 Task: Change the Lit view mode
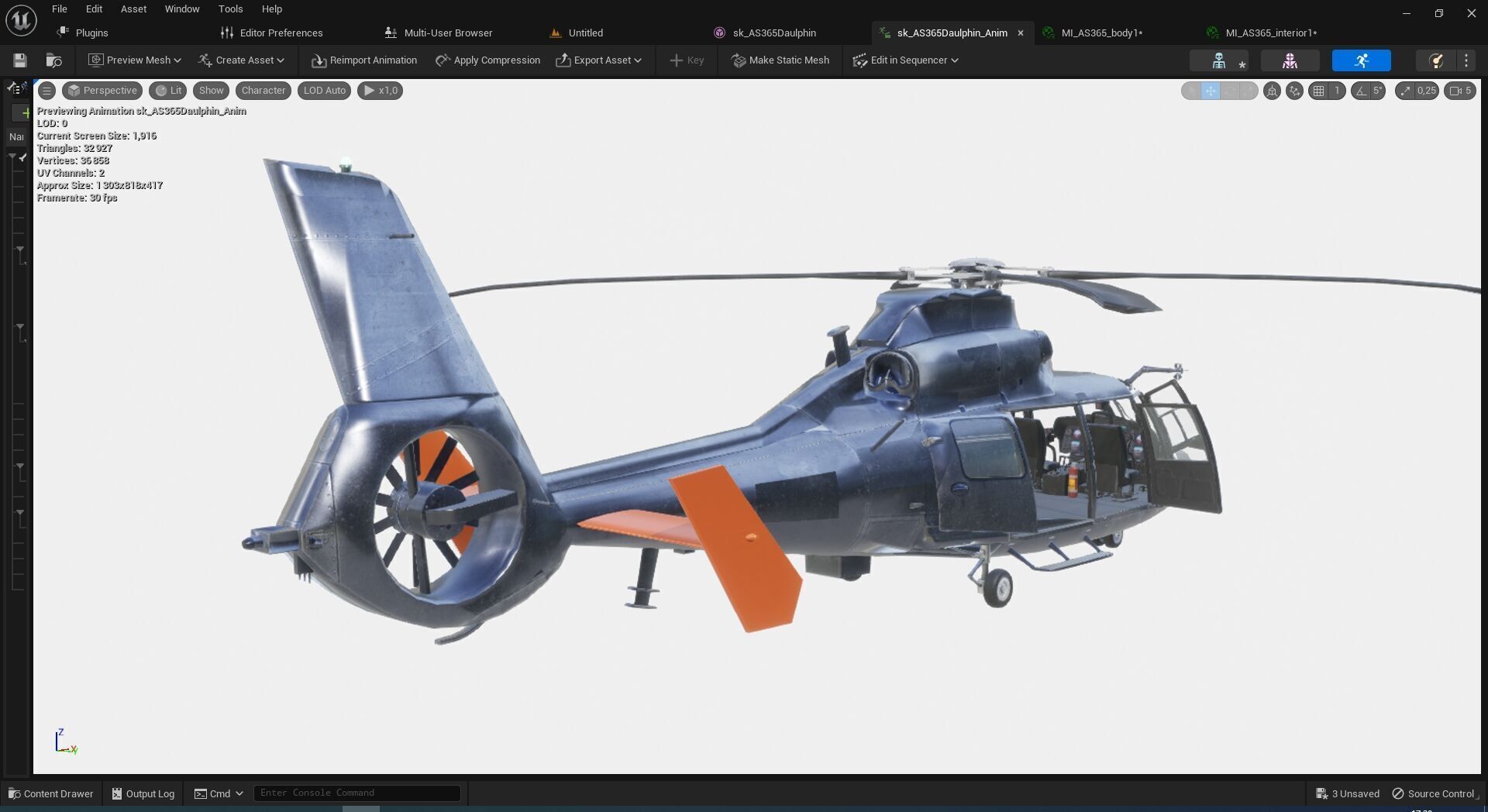tap(168, 91)
